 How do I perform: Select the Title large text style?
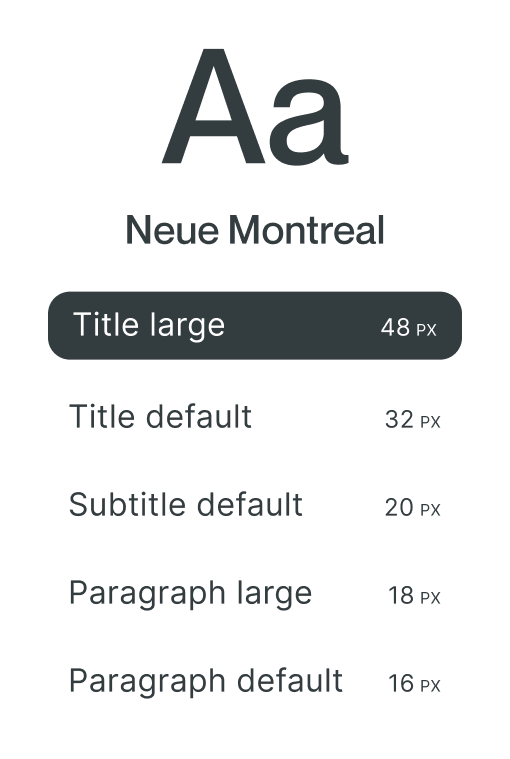coord(255,325)
